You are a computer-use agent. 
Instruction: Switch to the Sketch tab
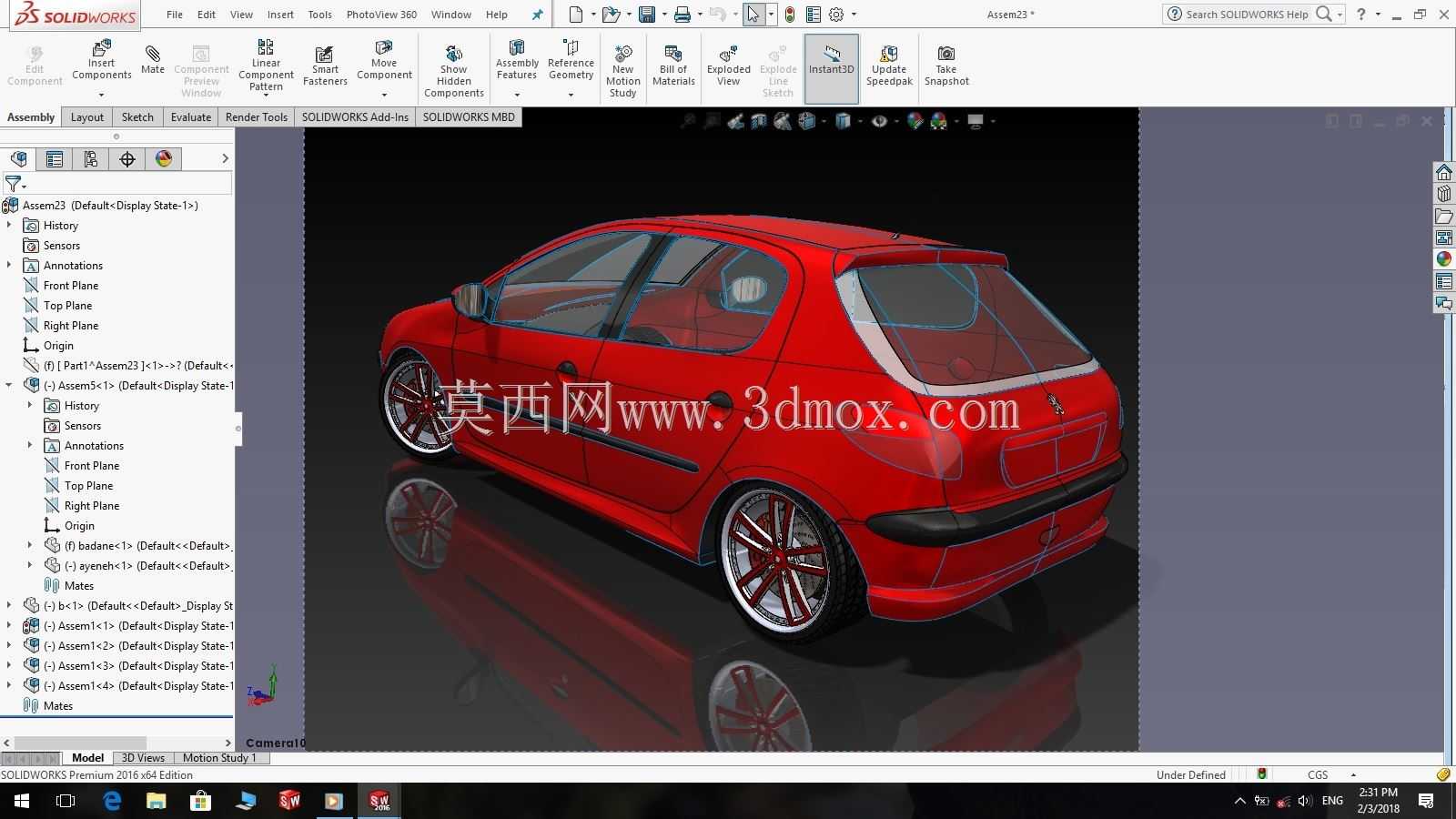(137, 116)
